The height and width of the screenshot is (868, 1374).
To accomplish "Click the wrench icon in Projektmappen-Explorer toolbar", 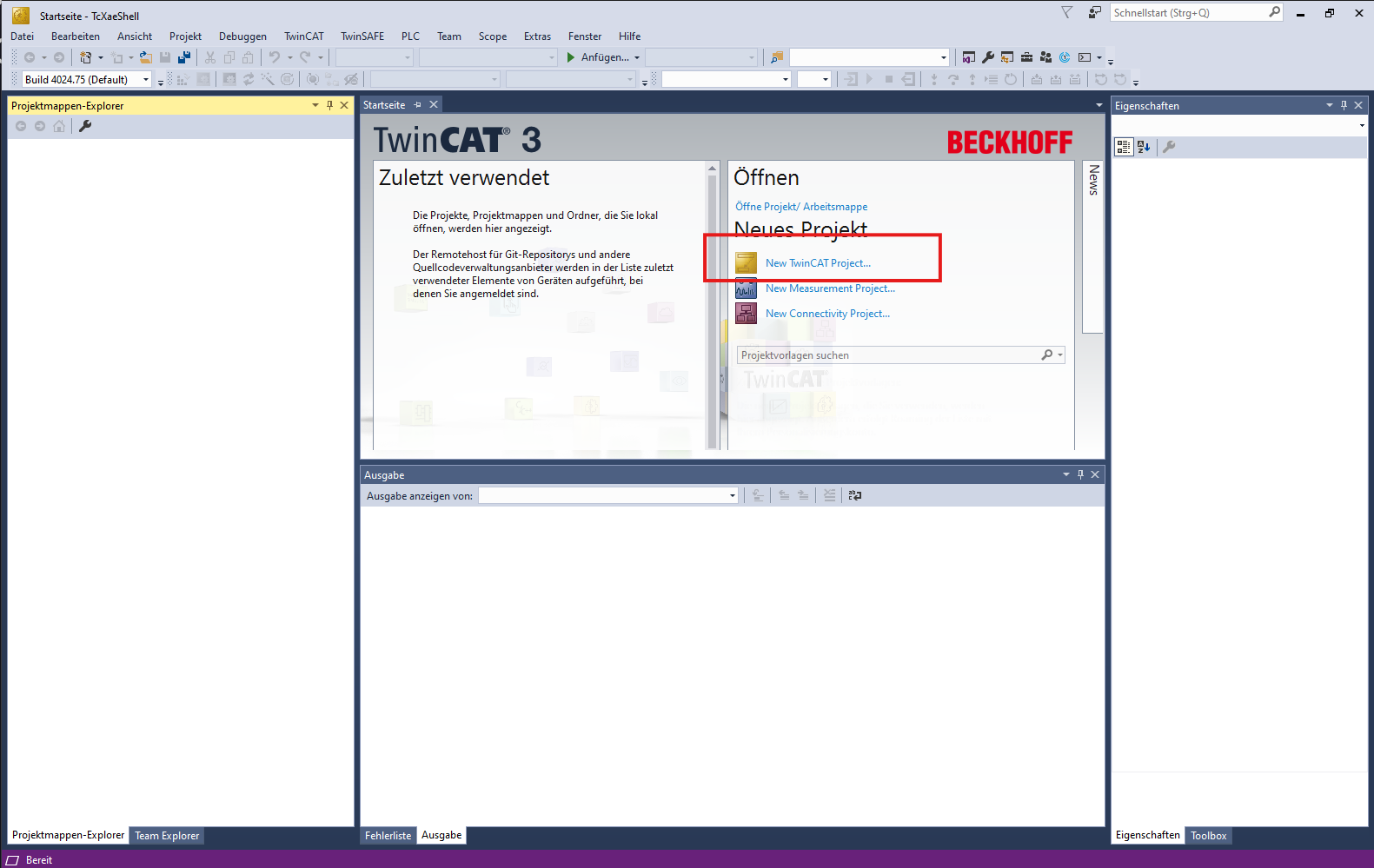I will pos(85,126).
